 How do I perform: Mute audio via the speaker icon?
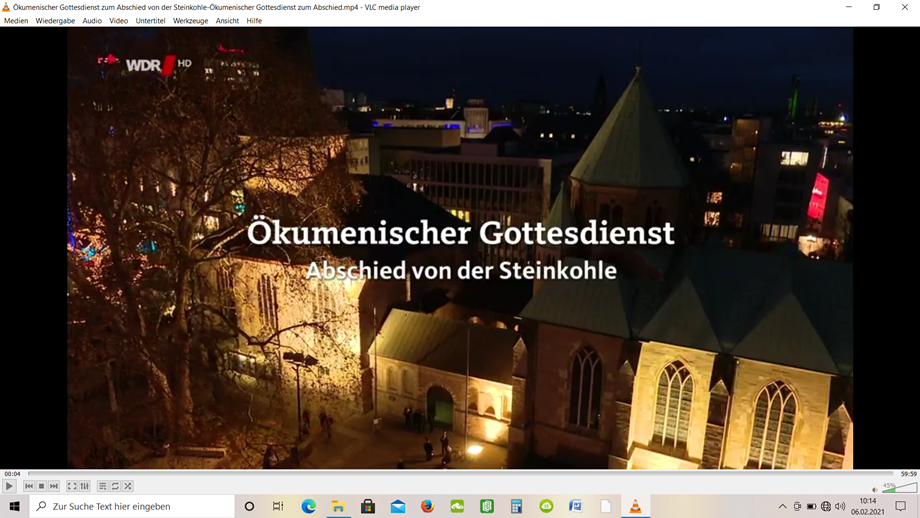(x=875, y=489)
